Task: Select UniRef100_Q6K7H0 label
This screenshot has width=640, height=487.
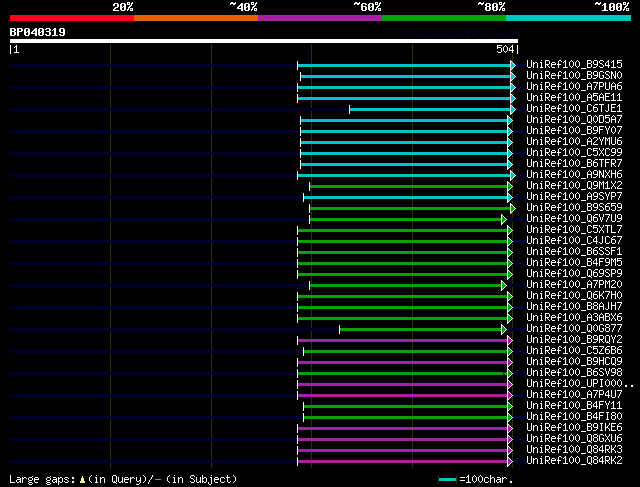Action: click(x=574, y=296)
